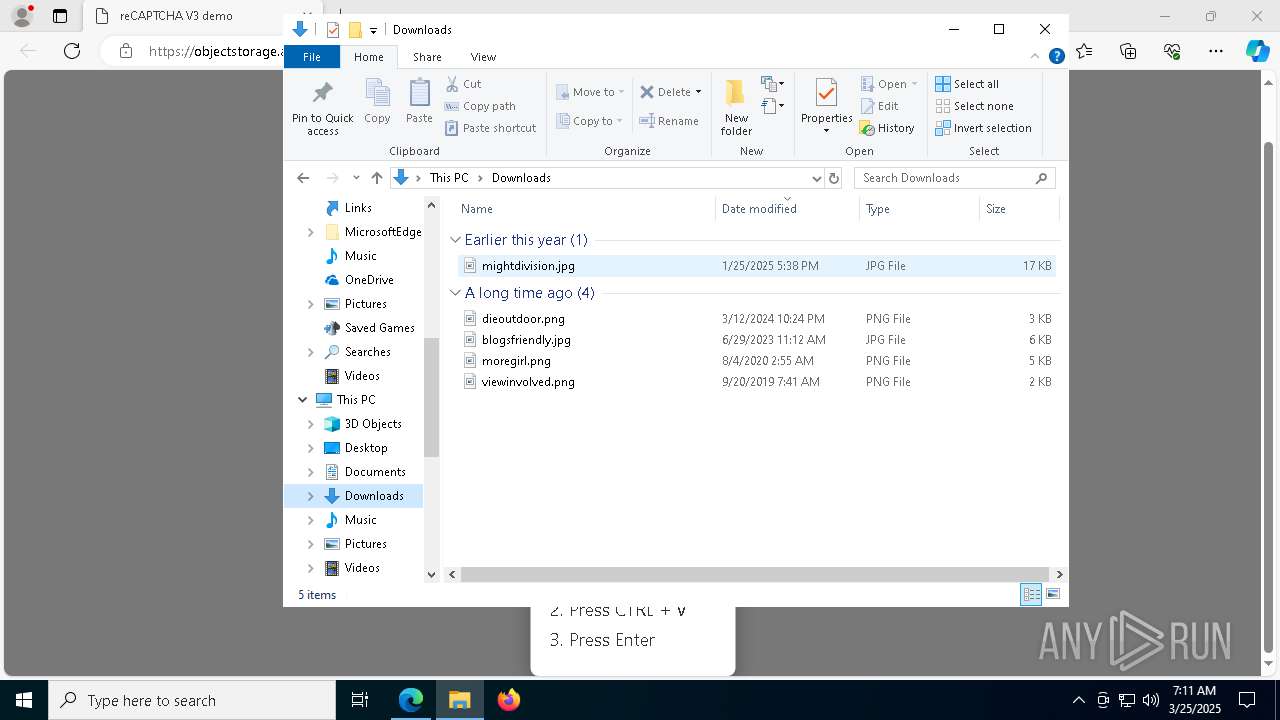Viewport: 1280px width, 720px height.
Task: Switch to the Home ribbon tab
Action: coord(368,57)
